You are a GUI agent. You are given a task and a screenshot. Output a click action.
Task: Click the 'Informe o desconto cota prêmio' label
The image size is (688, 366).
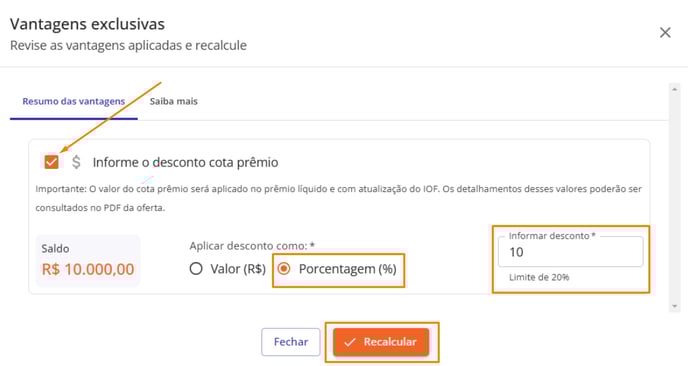[x=185, y=162]
